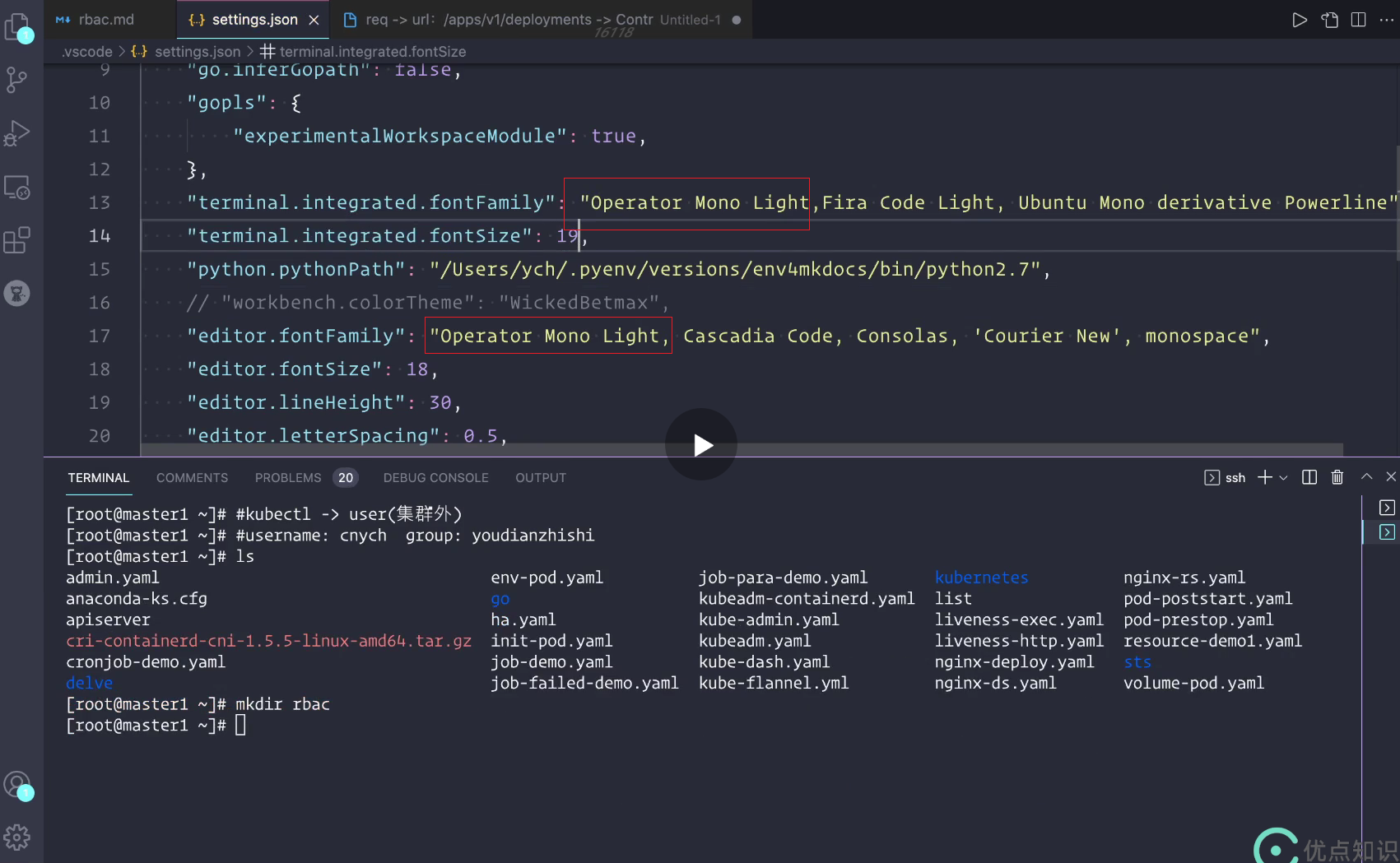The image size is (1400, 863).
Task: Open the Remote Explorer view
Action: (17, 187)
